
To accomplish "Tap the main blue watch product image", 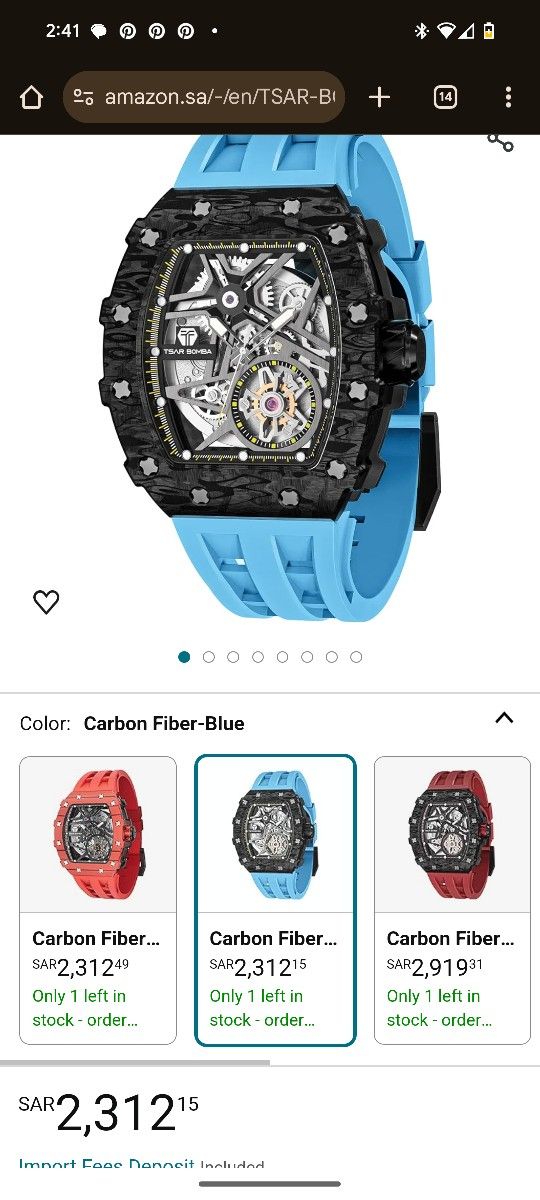I will coord(270,380).
